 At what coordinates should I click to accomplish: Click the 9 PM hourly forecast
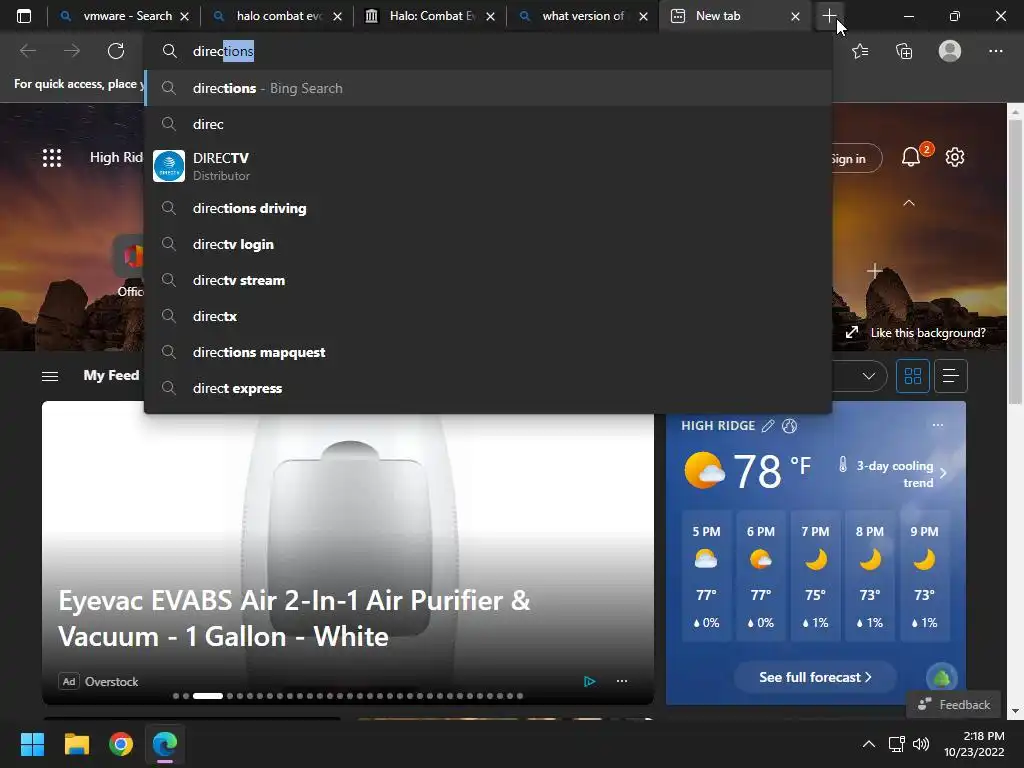(x=924, y=577)
